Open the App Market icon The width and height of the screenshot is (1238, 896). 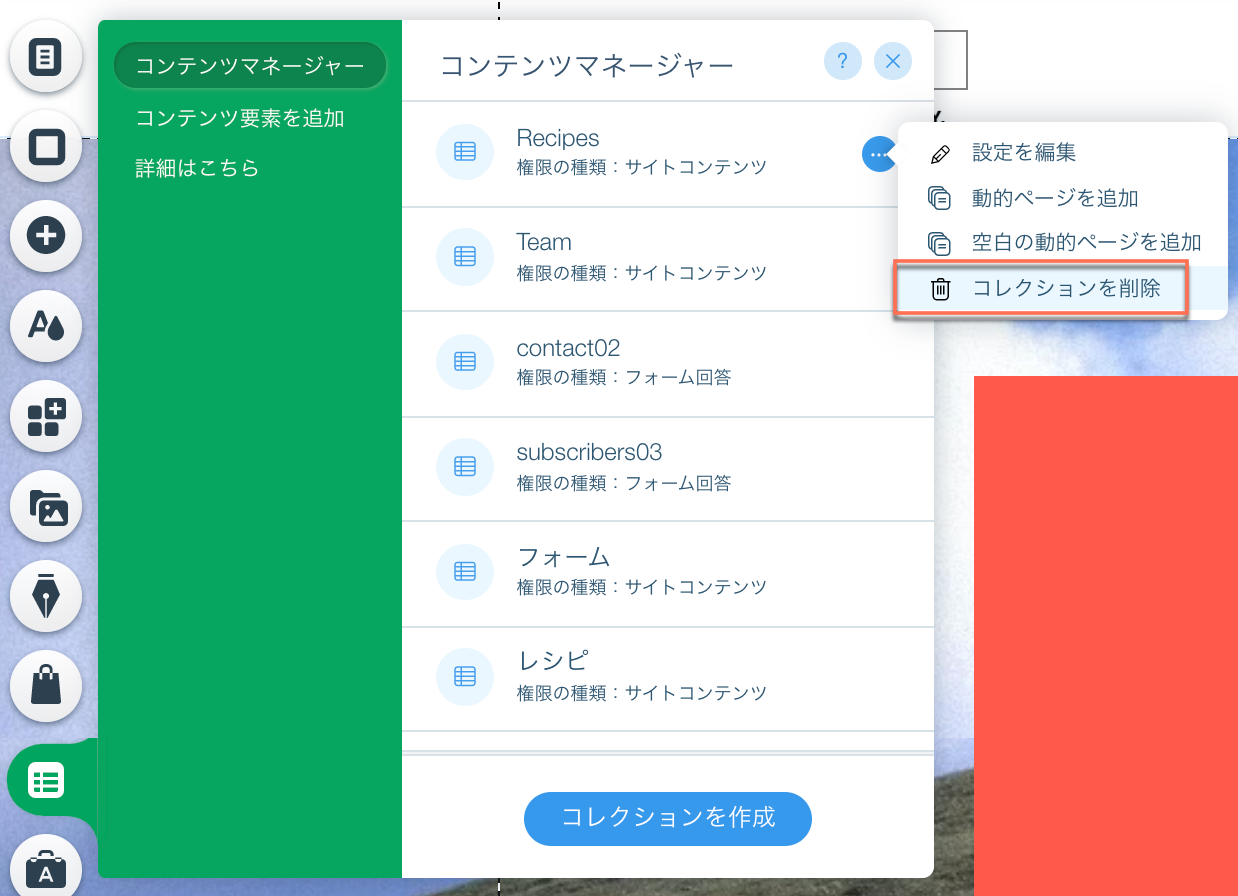pos(46,417)
